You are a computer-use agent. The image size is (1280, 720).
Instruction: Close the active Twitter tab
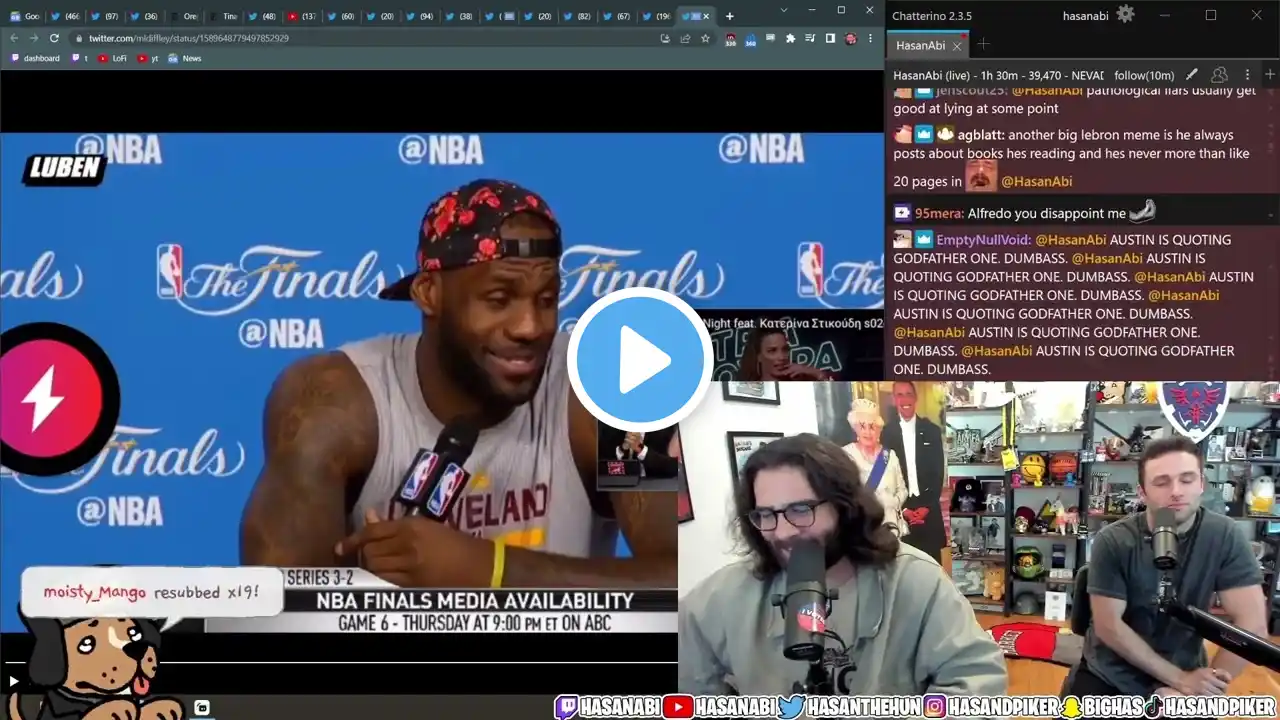point(708,16)
